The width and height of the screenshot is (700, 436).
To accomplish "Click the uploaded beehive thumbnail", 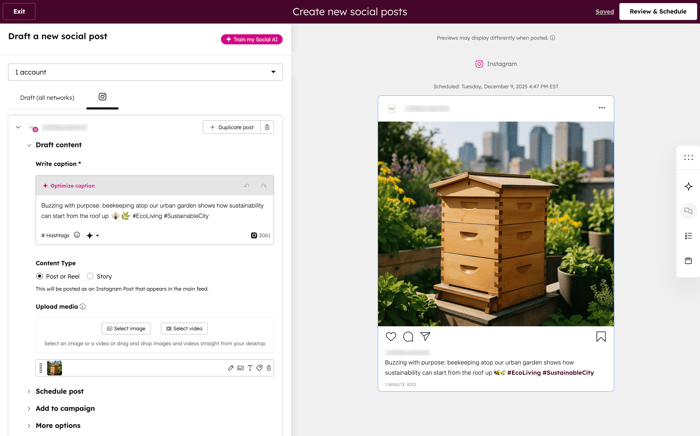I will 54,368.
